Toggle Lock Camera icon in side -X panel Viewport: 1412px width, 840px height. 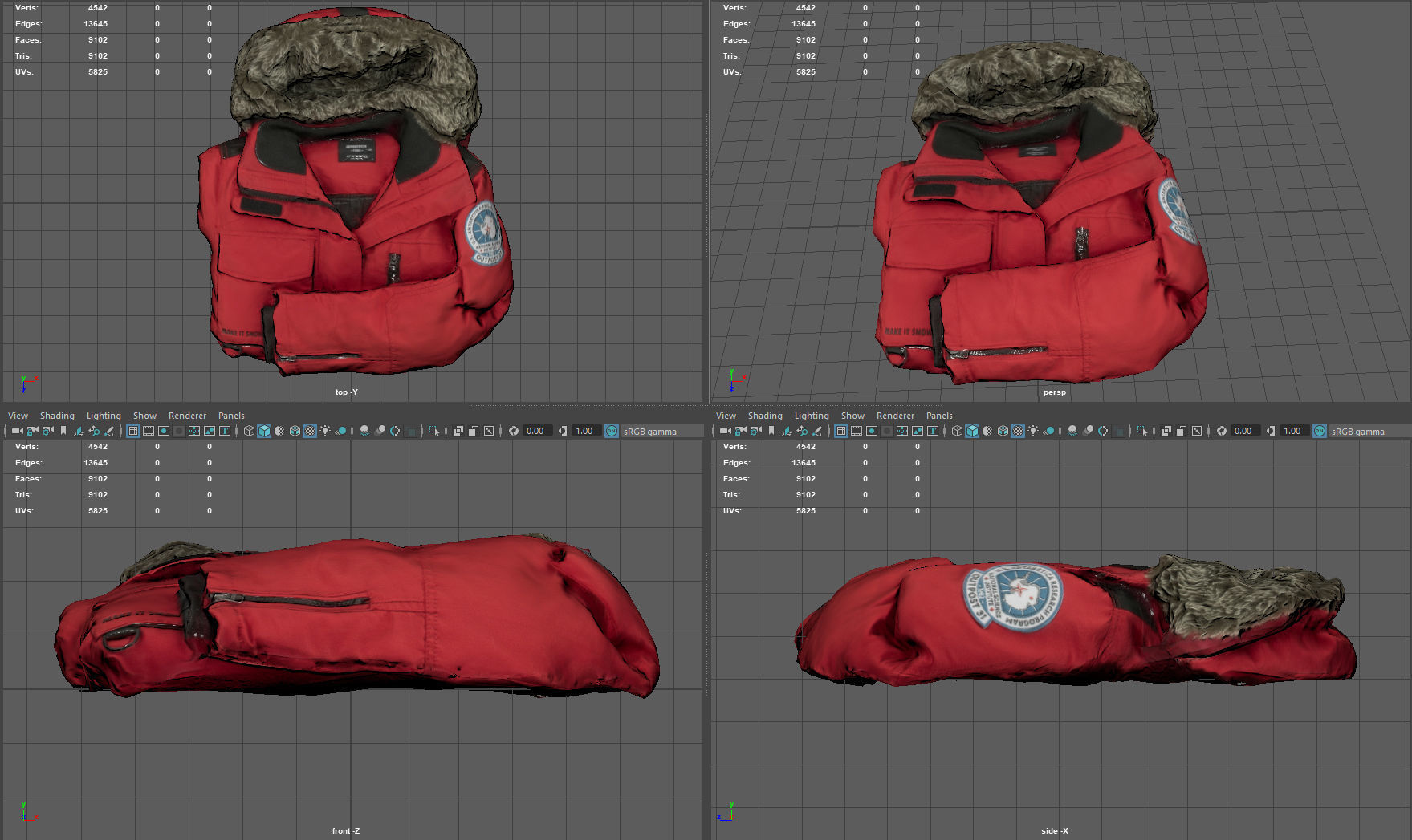point(740,431)
